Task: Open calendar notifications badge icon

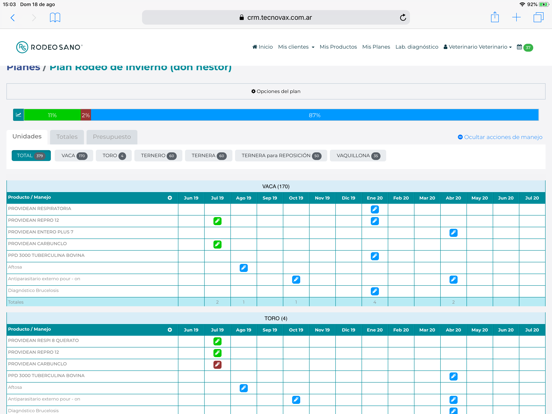Action: click(x=525, y=47)
